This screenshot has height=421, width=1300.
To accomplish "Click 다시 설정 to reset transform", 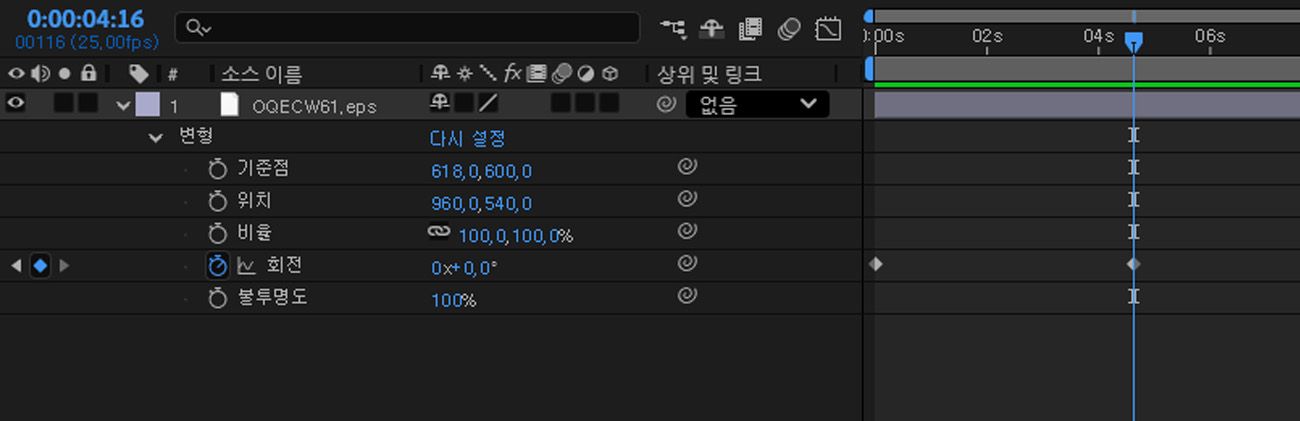I will [467, 138].
